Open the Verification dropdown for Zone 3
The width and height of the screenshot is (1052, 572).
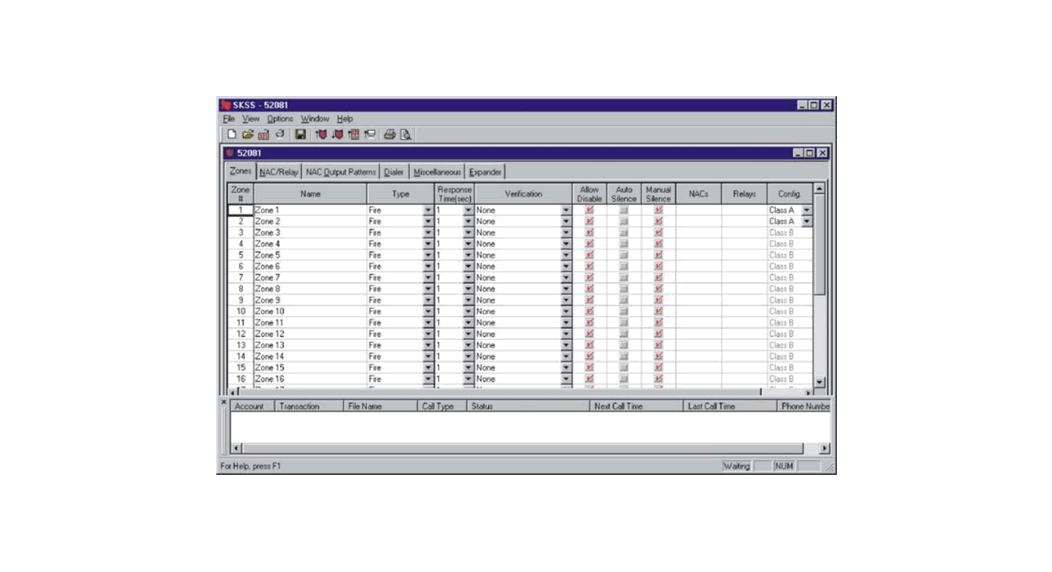point(566,233)
